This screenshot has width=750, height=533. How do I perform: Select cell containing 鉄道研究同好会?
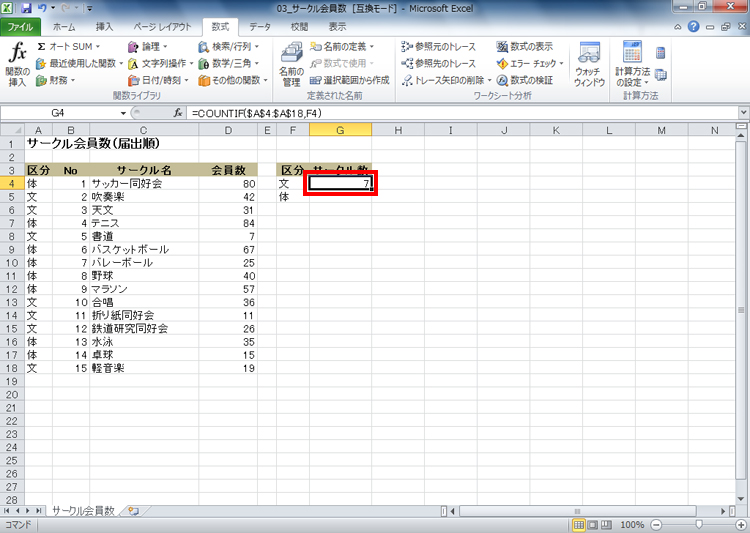pos(144,329)
